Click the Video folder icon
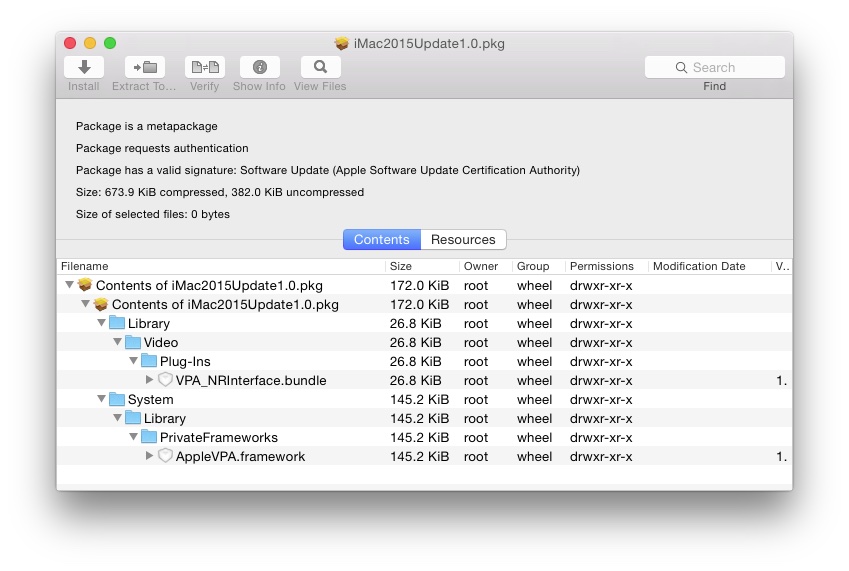 coord(133,342)
